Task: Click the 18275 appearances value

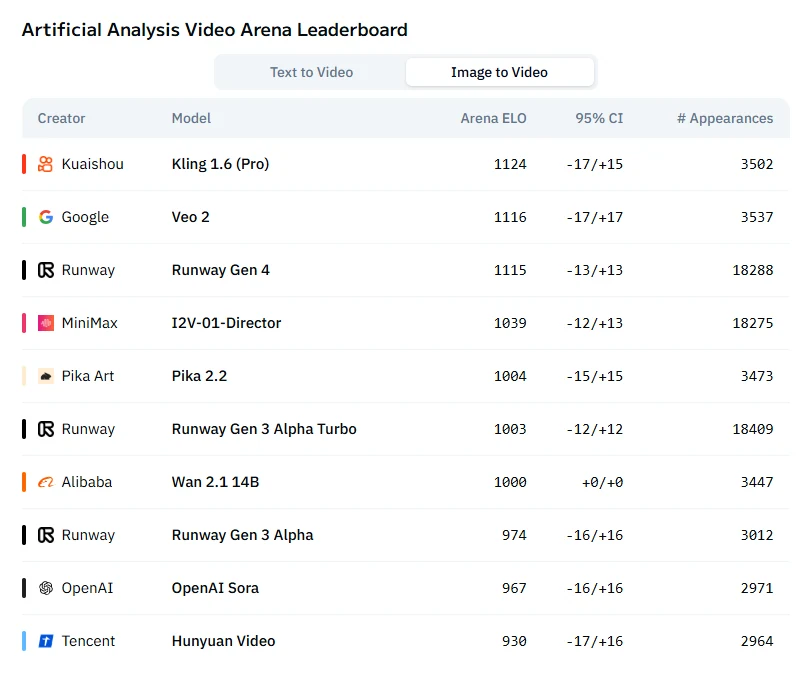Action: coord(753,323)
